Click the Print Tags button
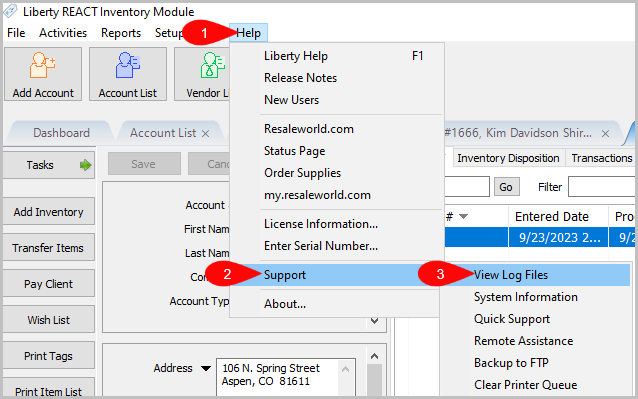 [x=49, y=355]
